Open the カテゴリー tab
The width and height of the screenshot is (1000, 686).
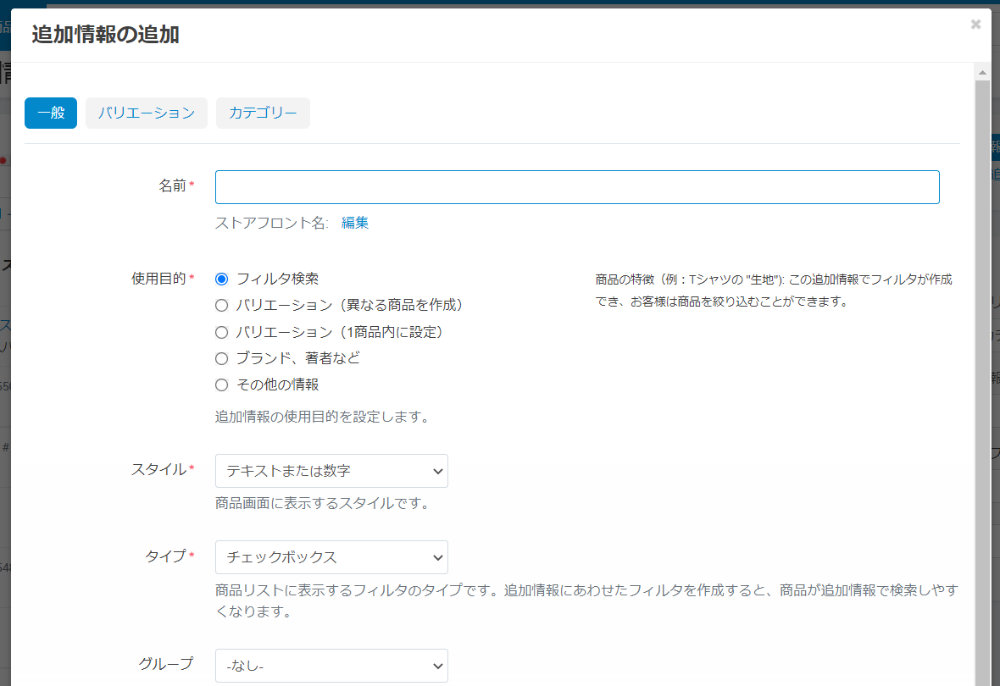[x=263, y=113]
